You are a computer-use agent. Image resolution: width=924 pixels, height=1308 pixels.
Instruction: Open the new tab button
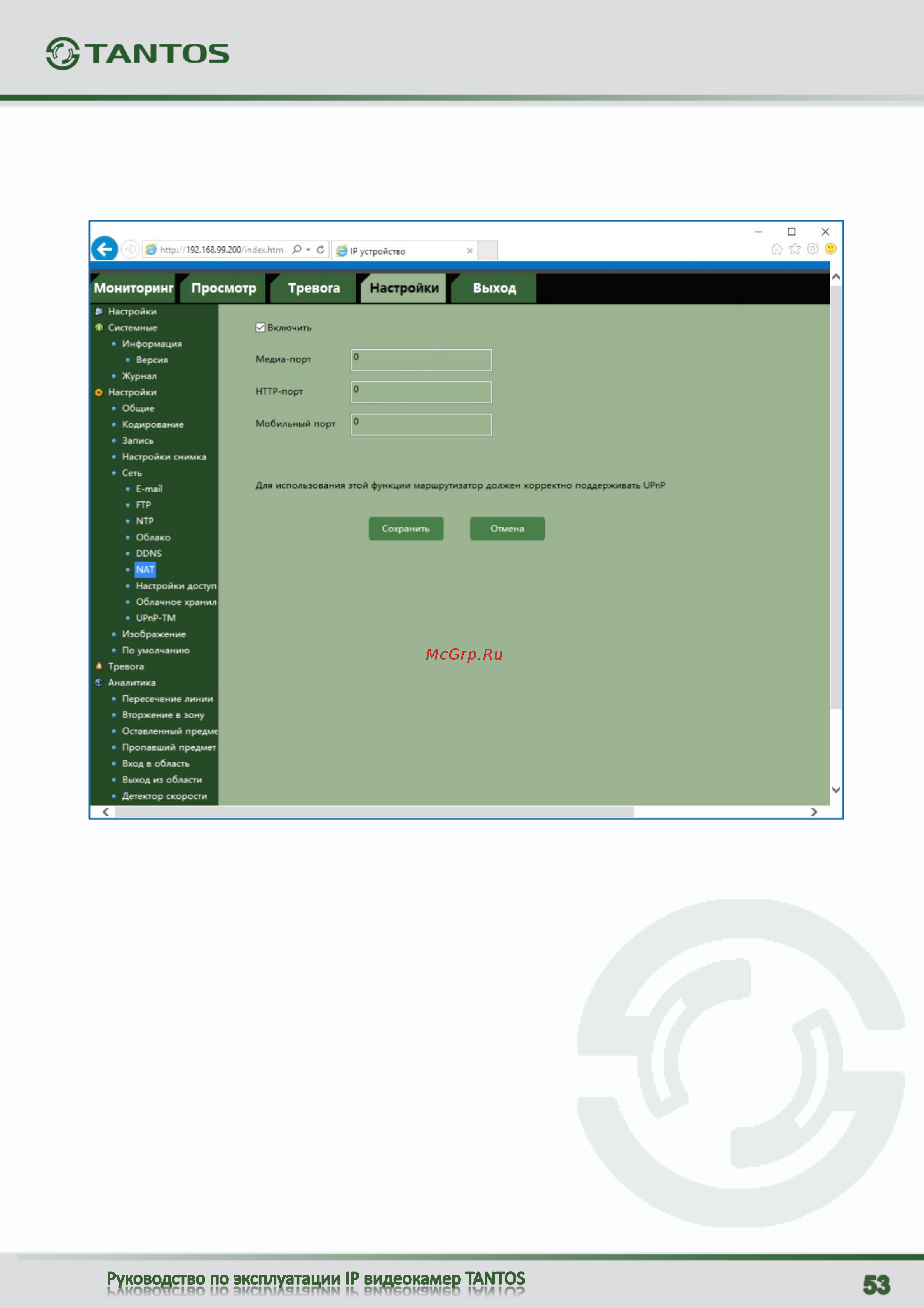pos(487,251)
